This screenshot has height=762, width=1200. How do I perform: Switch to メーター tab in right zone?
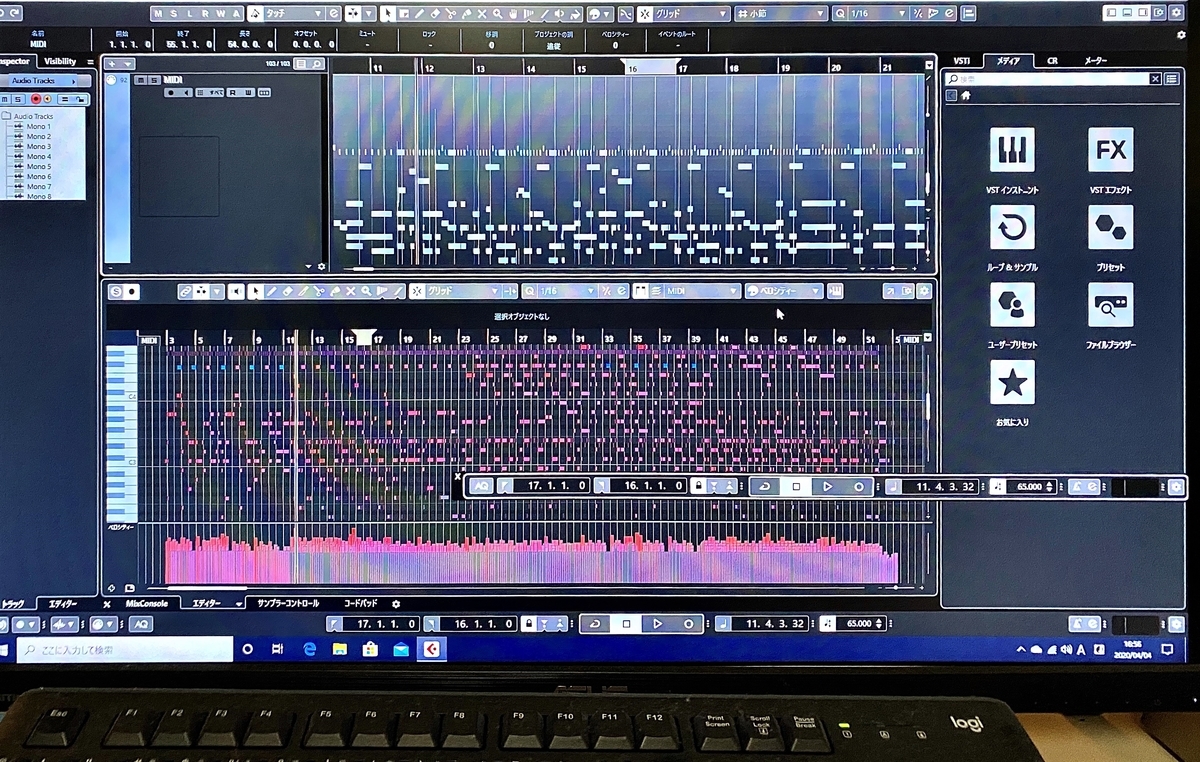pos(1097,61)
